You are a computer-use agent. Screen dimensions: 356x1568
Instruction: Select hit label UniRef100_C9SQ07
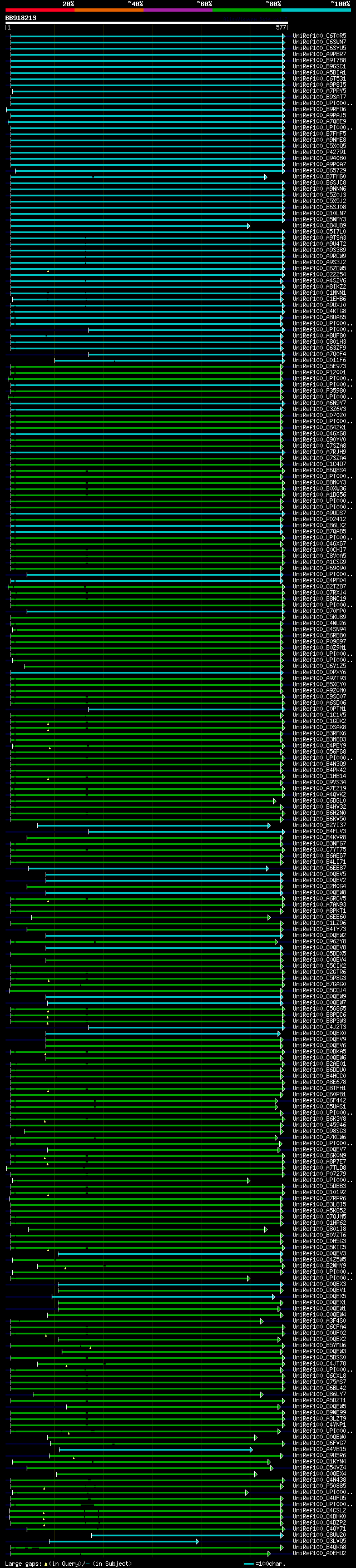tap(319, 697)
